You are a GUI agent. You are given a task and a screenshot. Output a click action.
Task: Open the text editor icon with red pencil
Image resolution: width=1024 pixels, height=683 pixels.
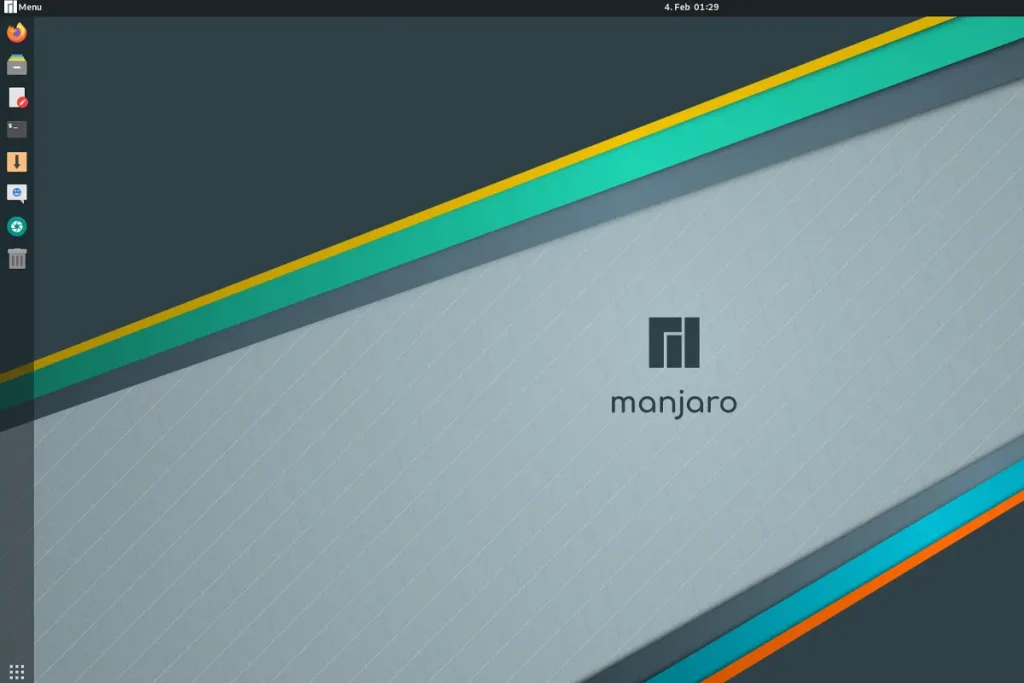(x=17, y=96)
